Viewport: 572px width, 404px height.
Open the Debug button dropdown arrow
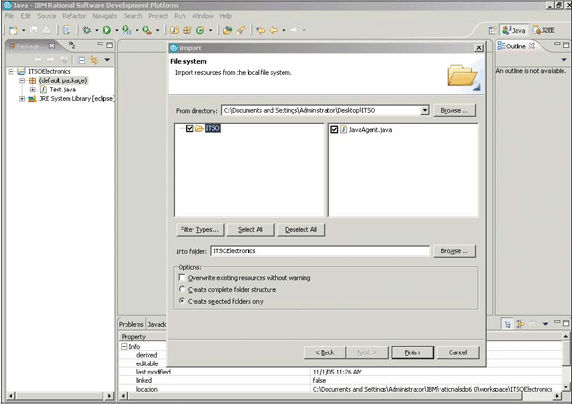tap(97, 30)
